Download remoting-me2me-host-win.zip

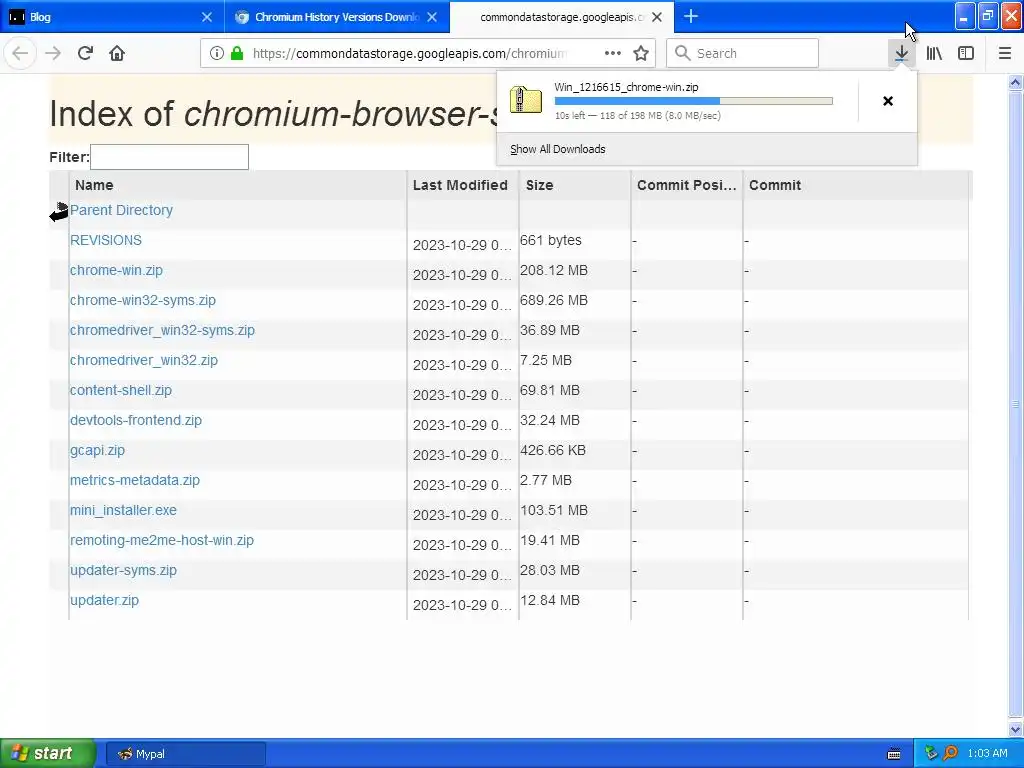[162, 541]
